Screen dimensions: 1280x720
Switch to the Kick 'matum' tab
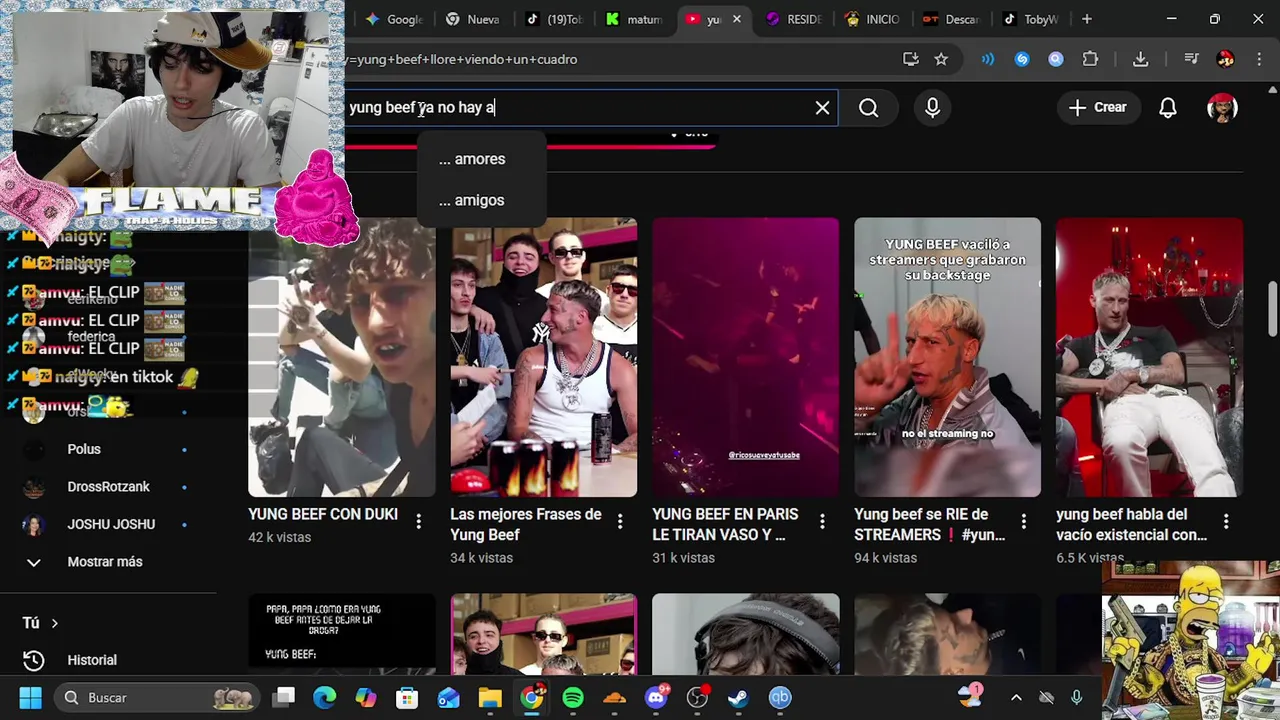(x=635, y=19)
